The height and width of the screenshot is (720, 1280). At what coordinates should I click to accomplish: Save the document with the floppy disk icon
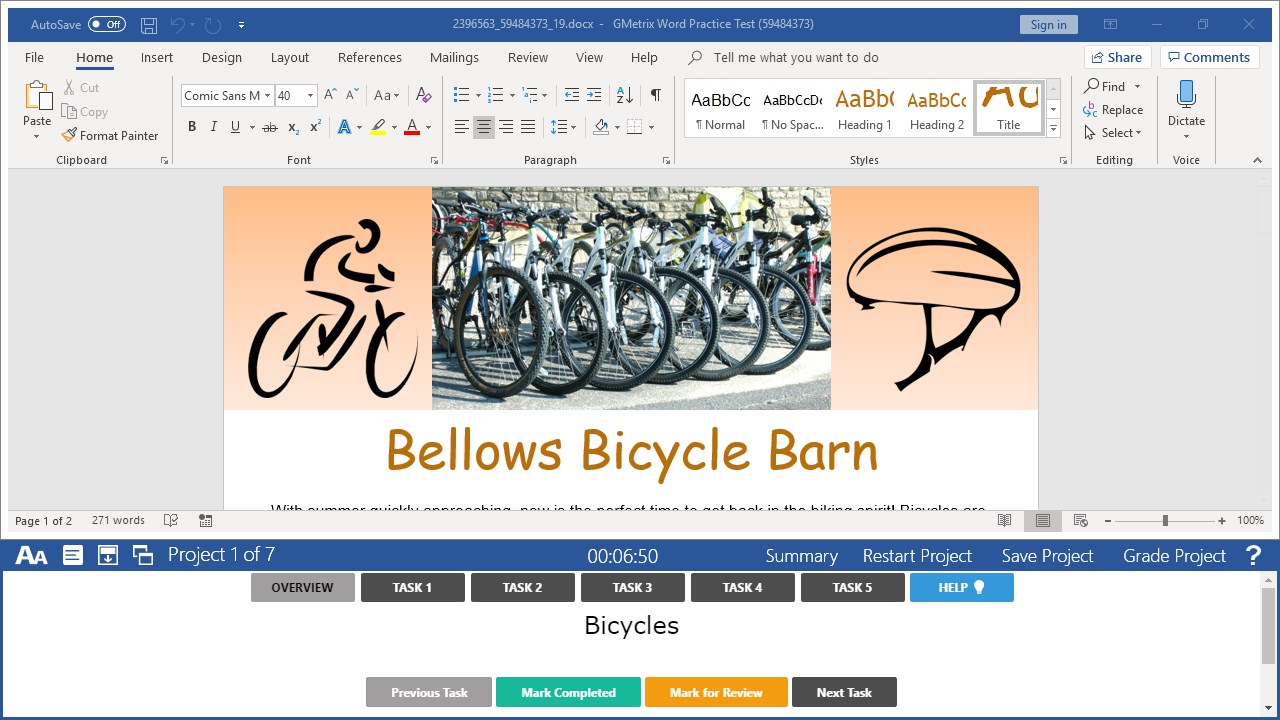coord(149,25)
